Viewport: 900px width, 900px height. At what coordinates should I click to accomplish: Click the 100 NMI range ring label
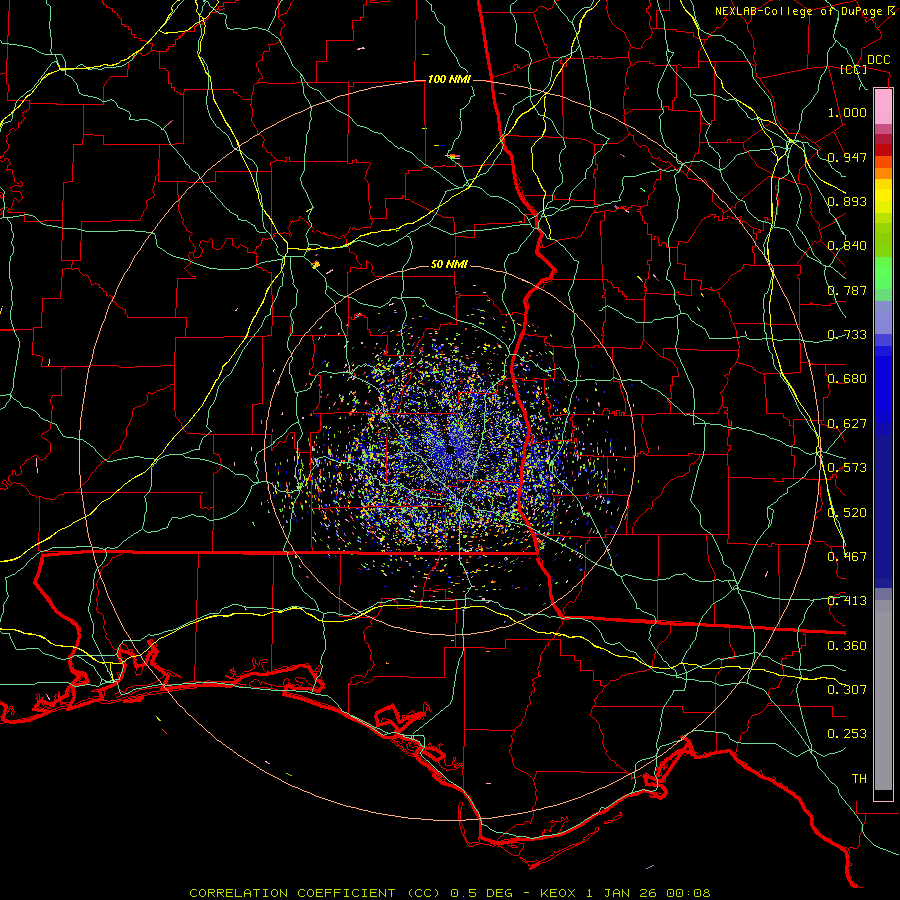pyautogui.click(x=449, y=79)
